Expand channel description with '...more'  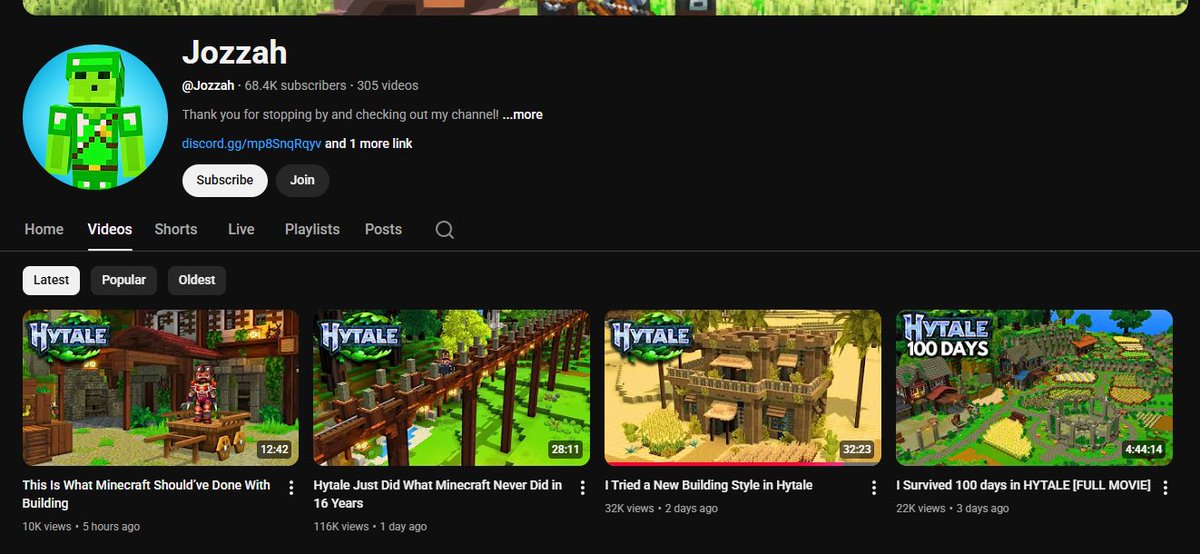click(x=522, y=115)
